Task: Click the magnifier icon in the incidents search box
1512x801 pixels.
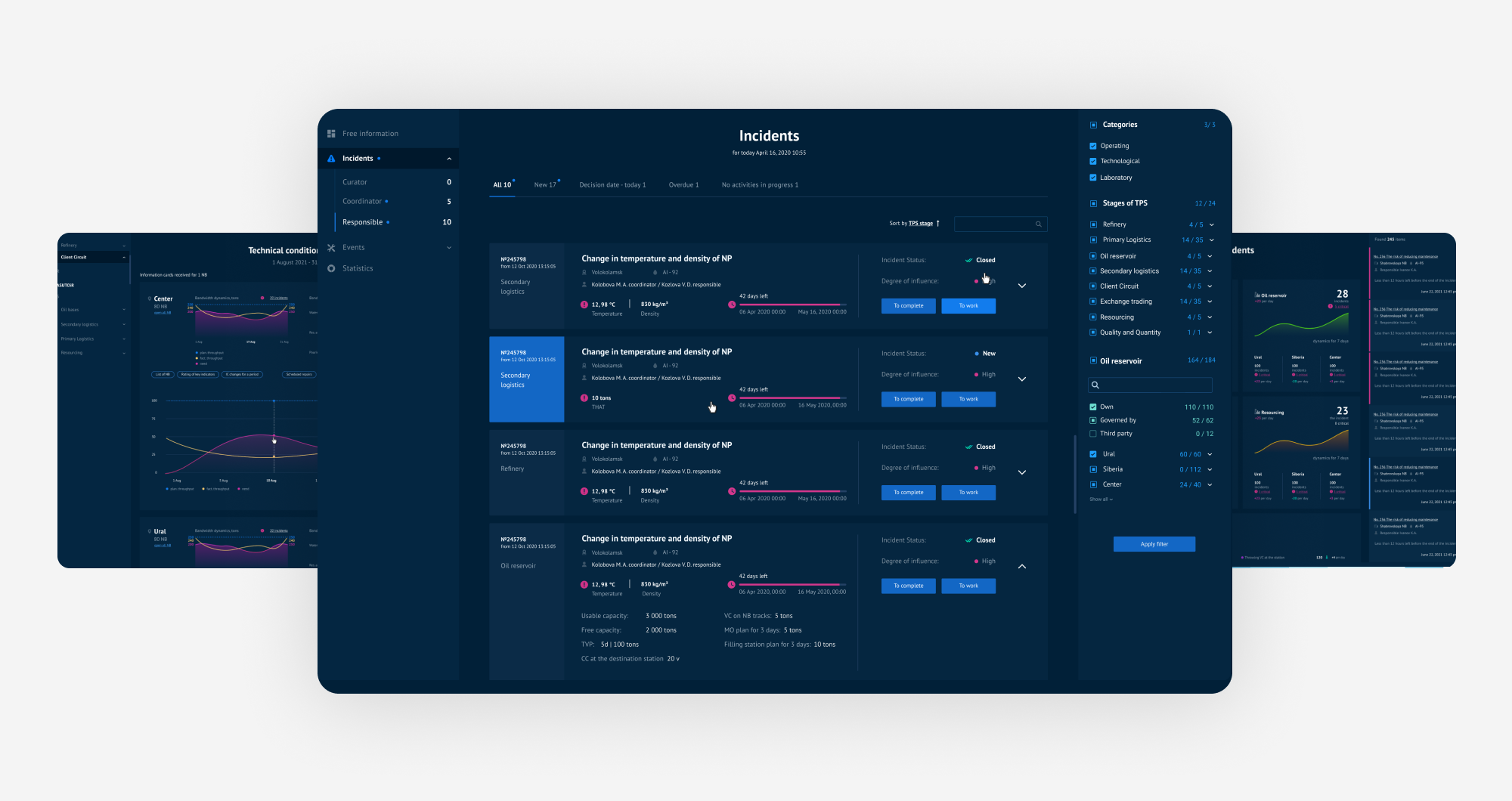Action: coord(1039,224)
